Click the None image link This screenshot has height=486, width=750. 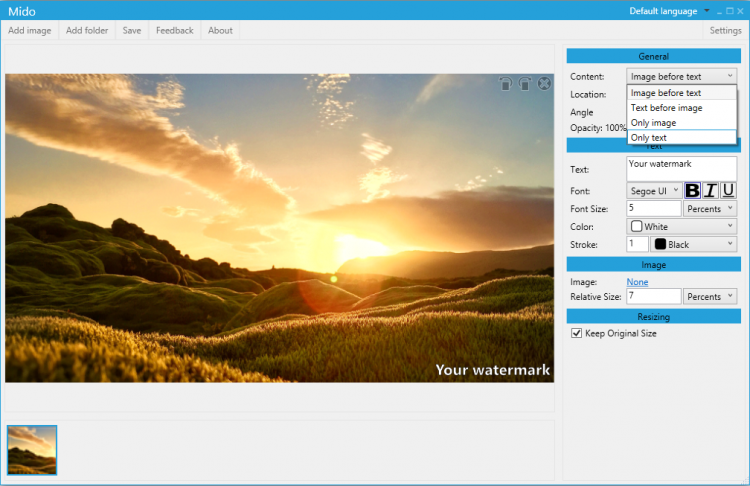pos(637,282)
